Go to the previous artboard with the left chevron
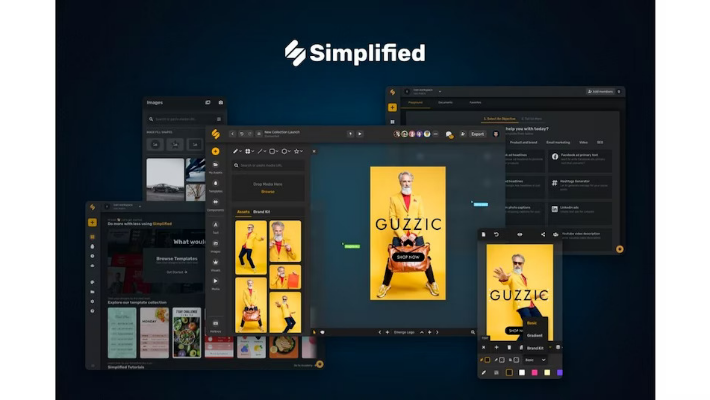 [380, 333]
